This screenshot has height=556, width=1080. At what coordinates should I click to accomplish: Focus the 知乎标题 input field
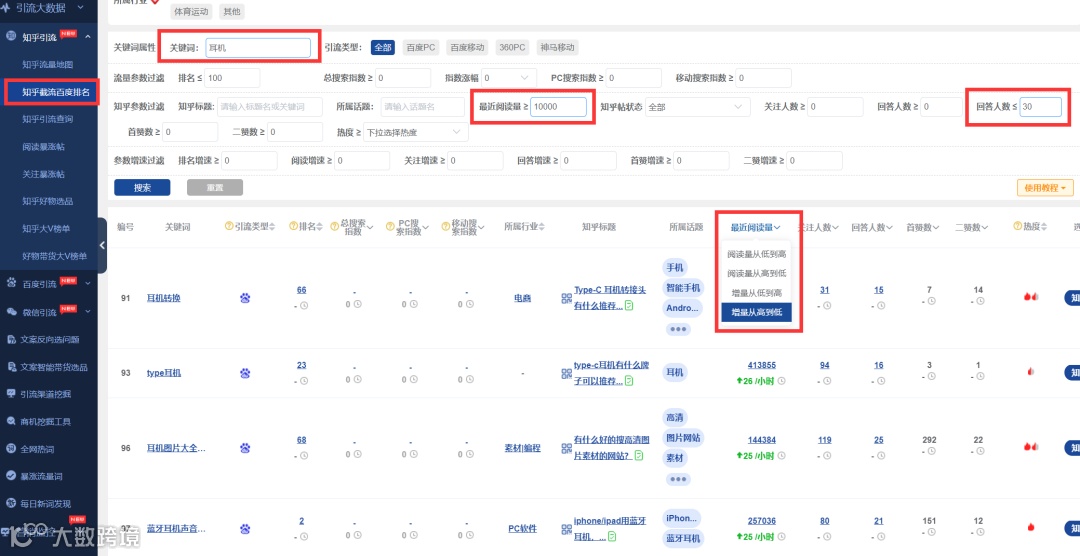[270, 107]
